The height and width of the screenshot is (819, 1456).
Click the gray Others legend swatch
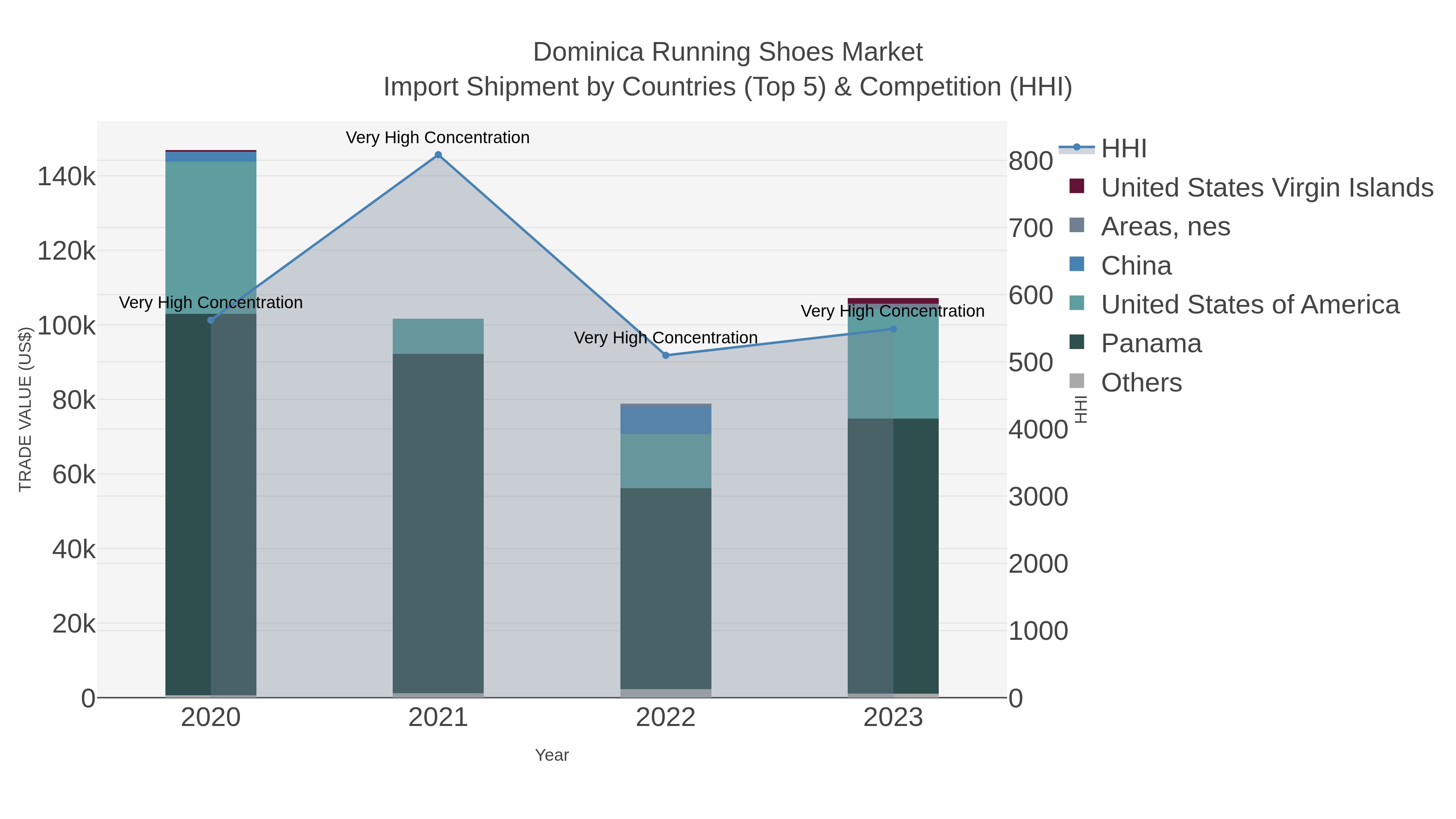1077,381
